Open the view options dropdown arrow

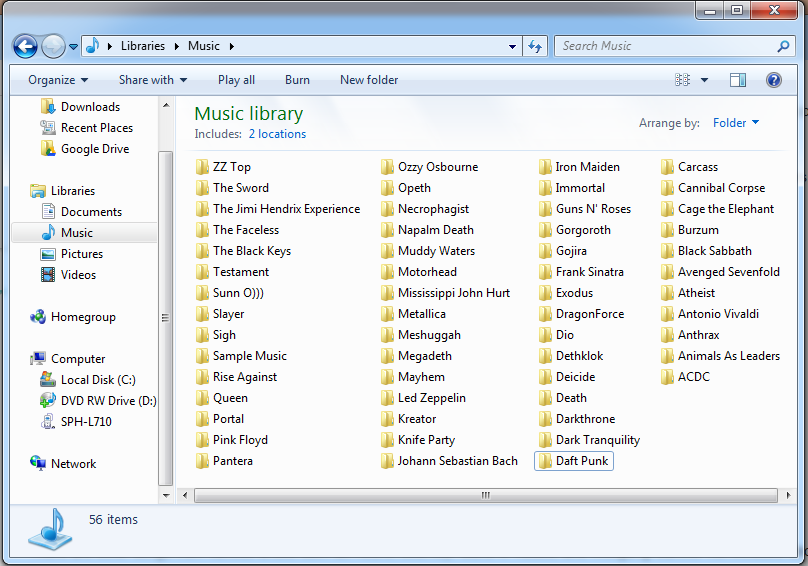coord(704,80)
